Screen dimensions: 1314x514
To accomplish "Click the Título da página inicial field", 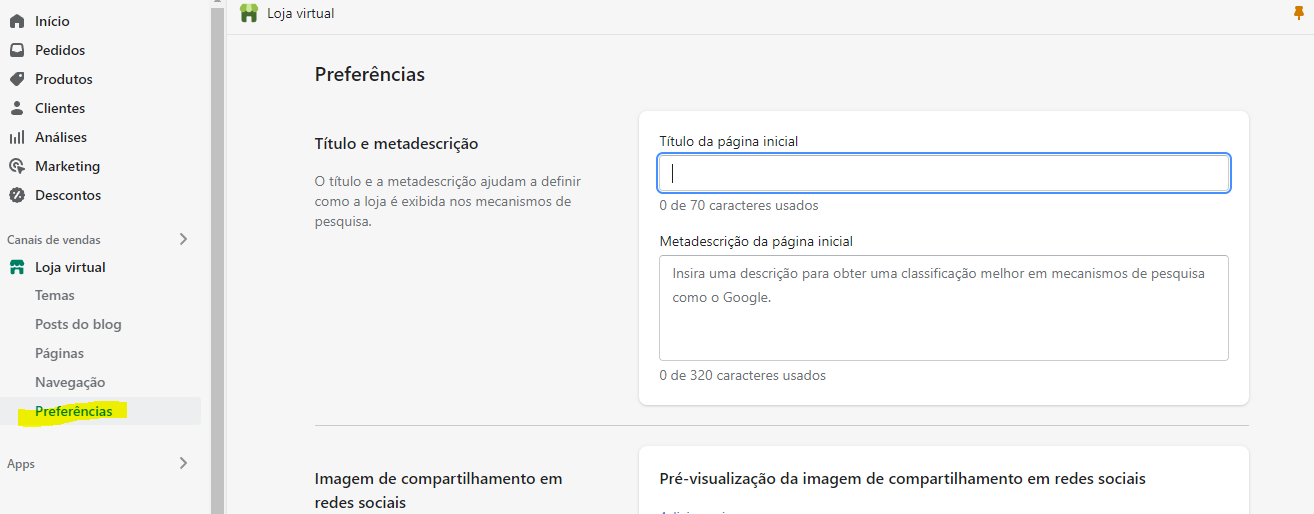I will pos(943,173).
